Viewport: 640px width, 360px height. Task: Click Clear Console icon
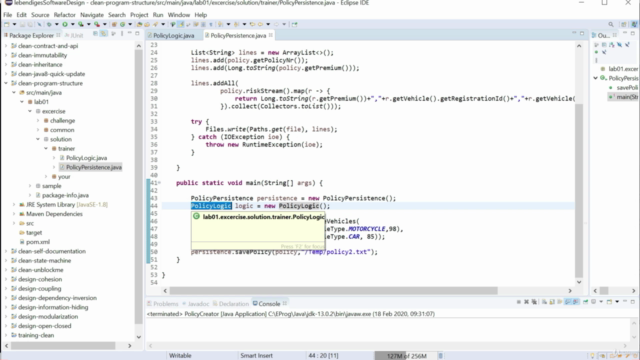(544, 302)
